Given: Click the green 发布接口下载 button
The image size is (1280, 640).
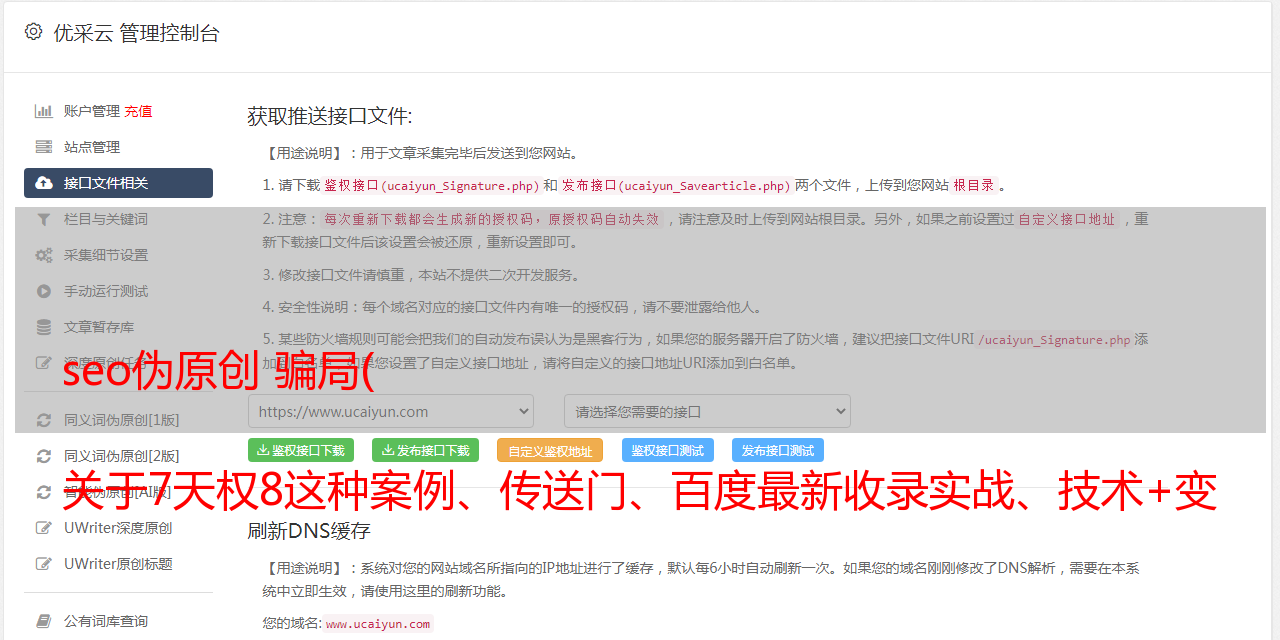Looking at the screenshot, I should tap(425, 450).
